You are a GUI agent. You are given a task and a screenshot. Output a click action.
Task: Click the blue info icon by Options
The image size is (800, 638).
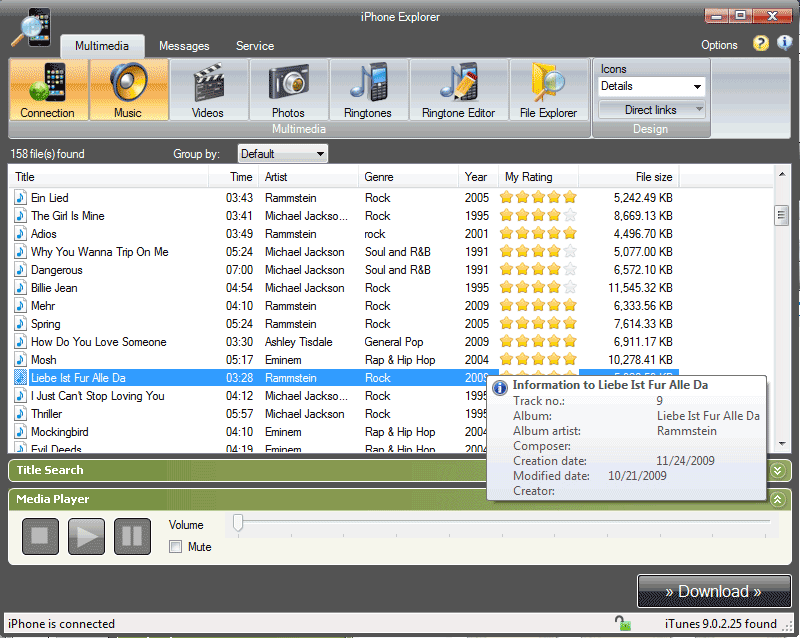point(784,43)
